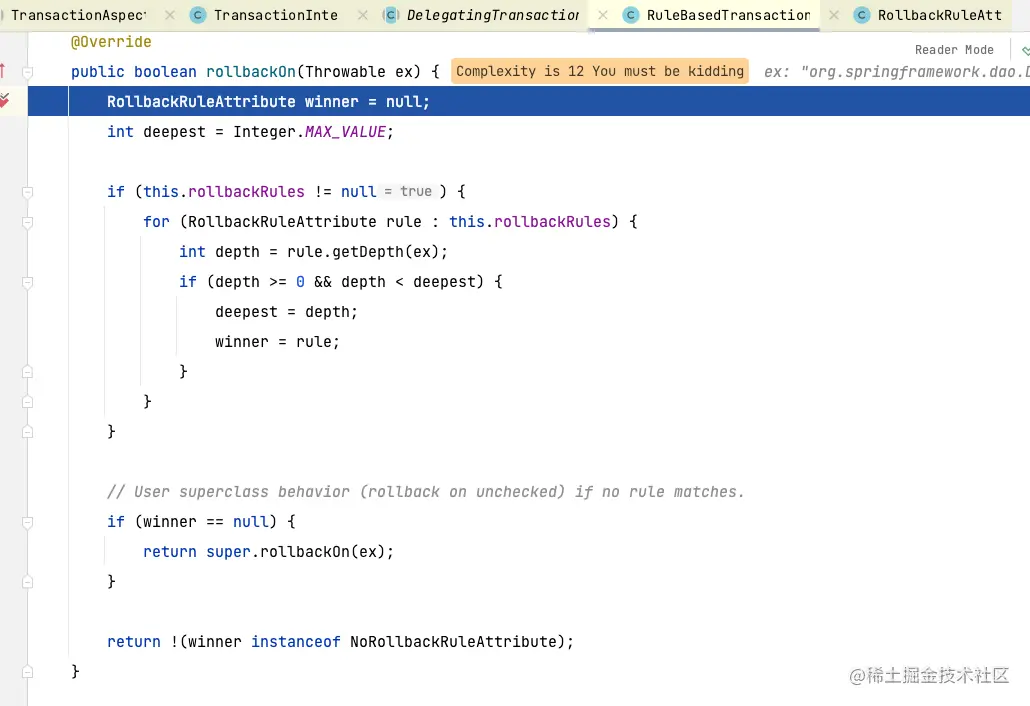Click the rollbackOn method name in declaration
Image resolution: width=1030 pixels, height=706 pixels.
click(251, 72)
